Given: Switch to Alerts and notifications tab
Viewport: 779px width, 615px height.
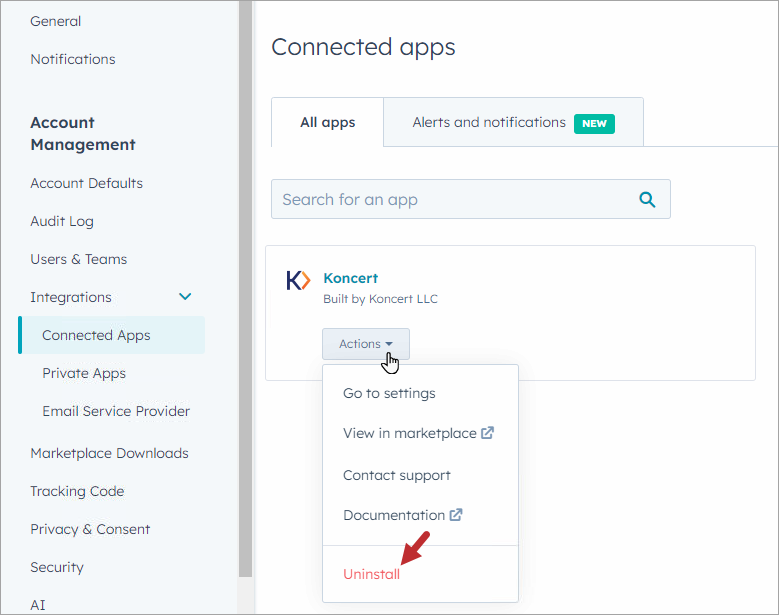Looking at the screenshot, I should pos(513,122).
